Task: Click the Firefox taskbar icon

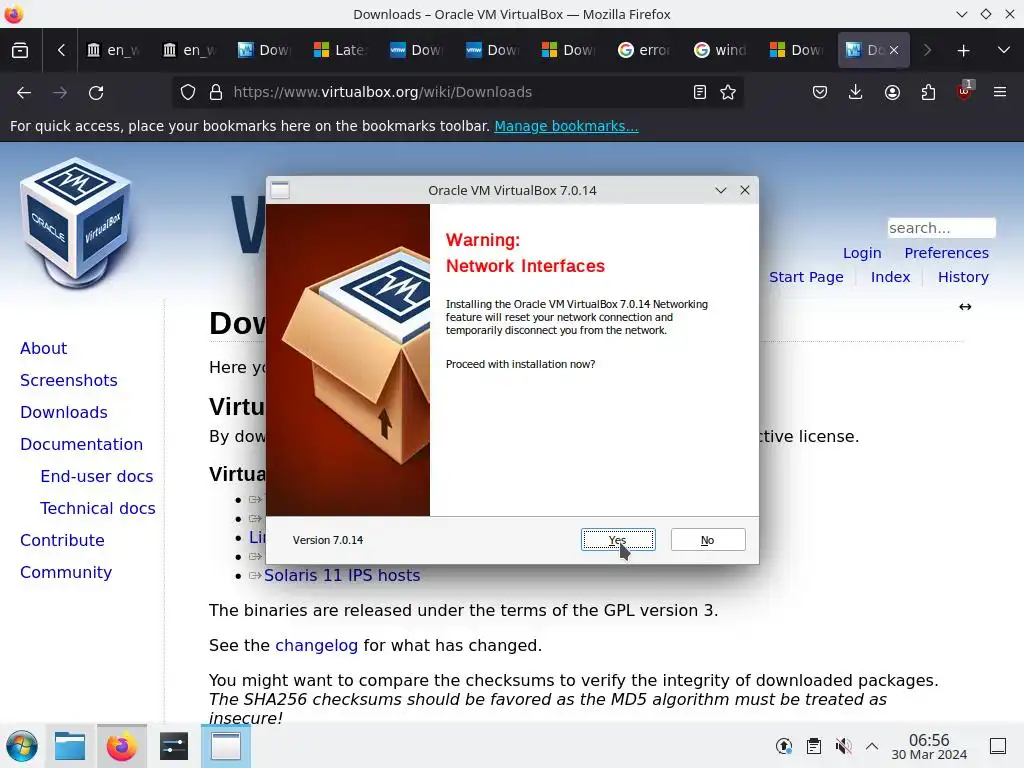Action: 121,746
